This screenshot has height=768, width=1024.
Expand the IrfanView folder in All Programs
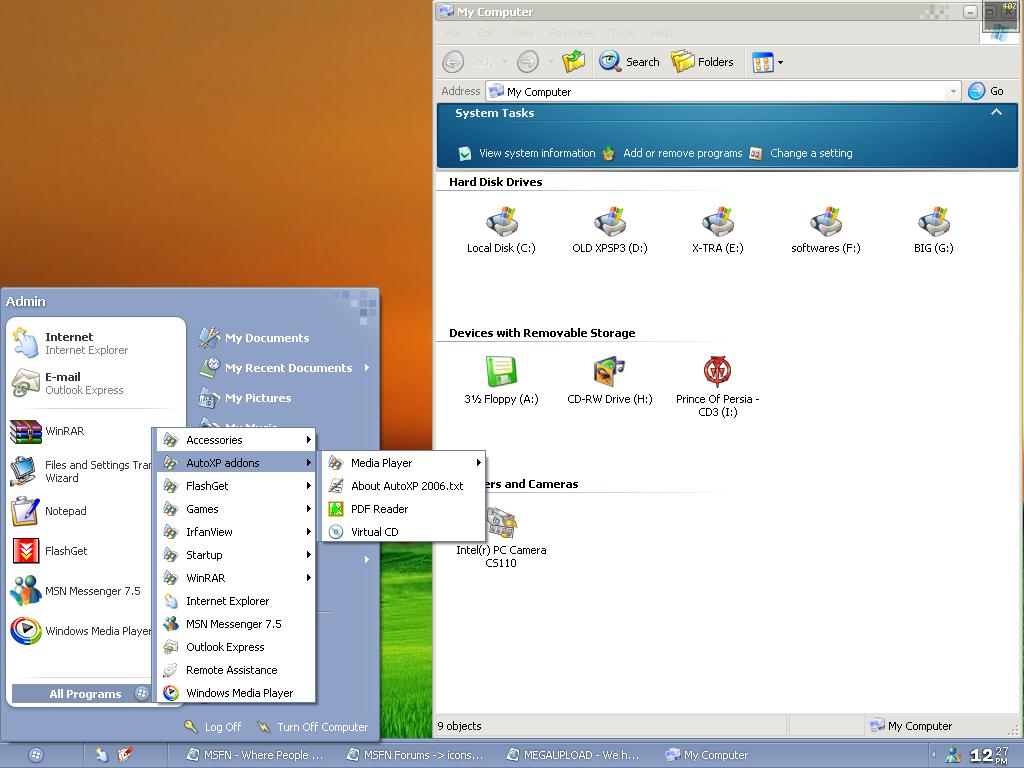[x=236, y=532]
